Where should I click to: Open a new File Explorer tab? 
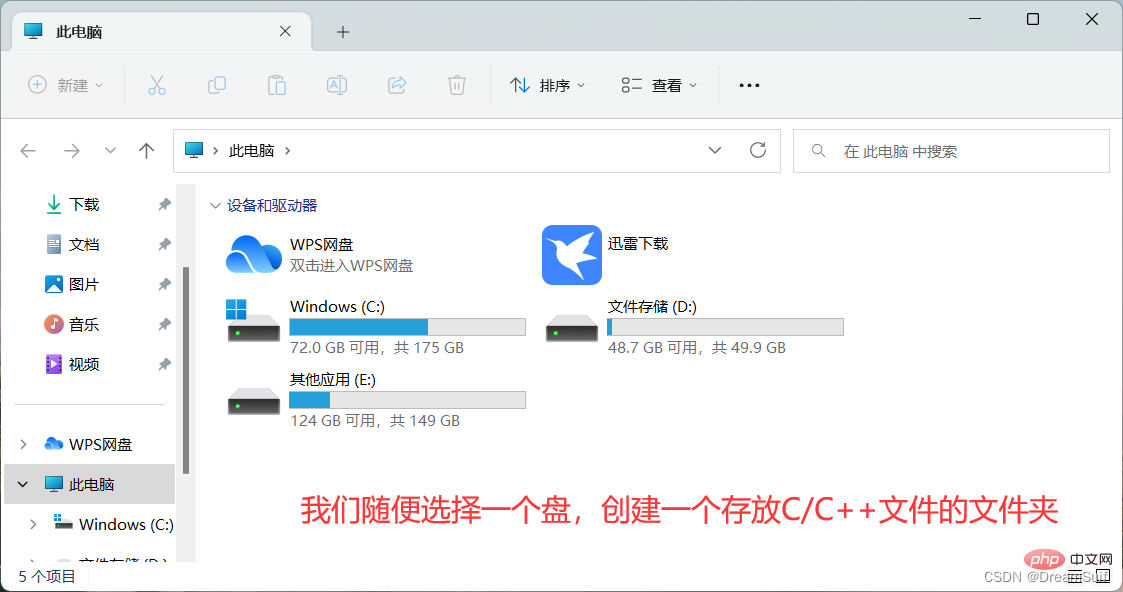(x=342, y=31)
